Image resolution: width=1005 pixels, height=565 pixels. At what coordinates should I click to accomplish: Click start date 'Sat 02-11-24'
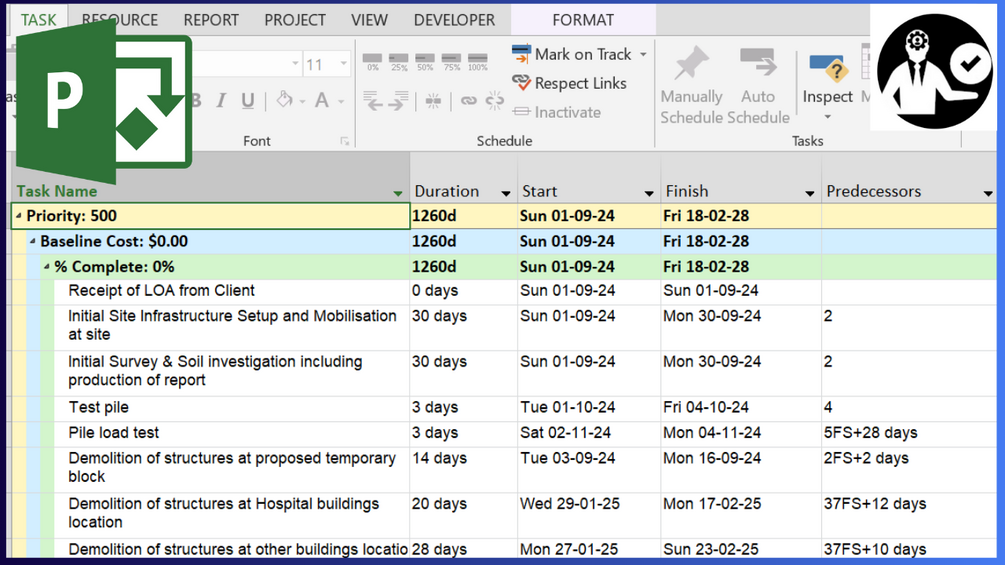click(x=565, y=433)
